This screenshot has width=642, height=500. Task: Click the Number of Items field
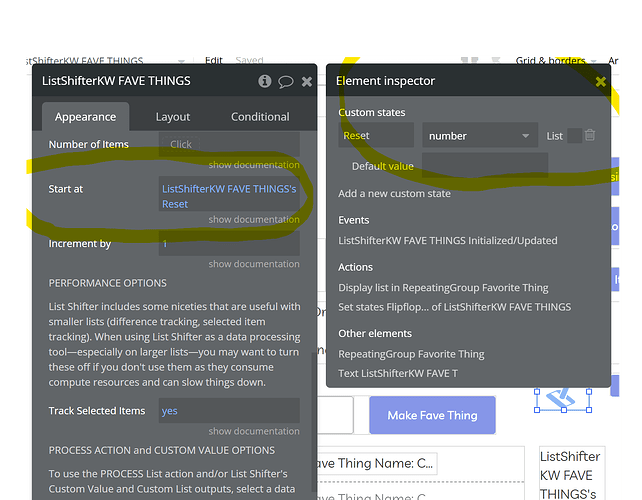(x=229, y=144)
